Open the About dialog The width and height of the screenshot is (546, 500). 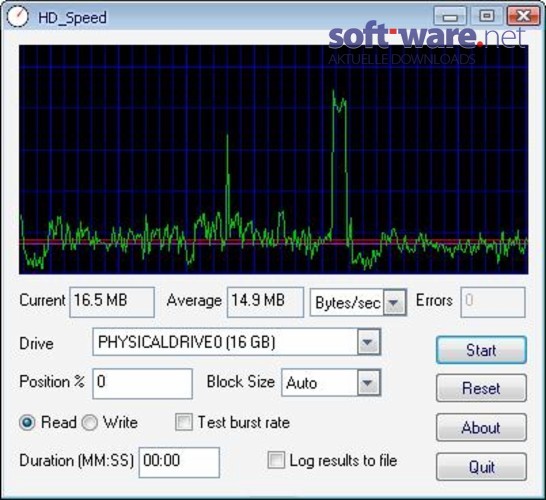tap(481, 427)
